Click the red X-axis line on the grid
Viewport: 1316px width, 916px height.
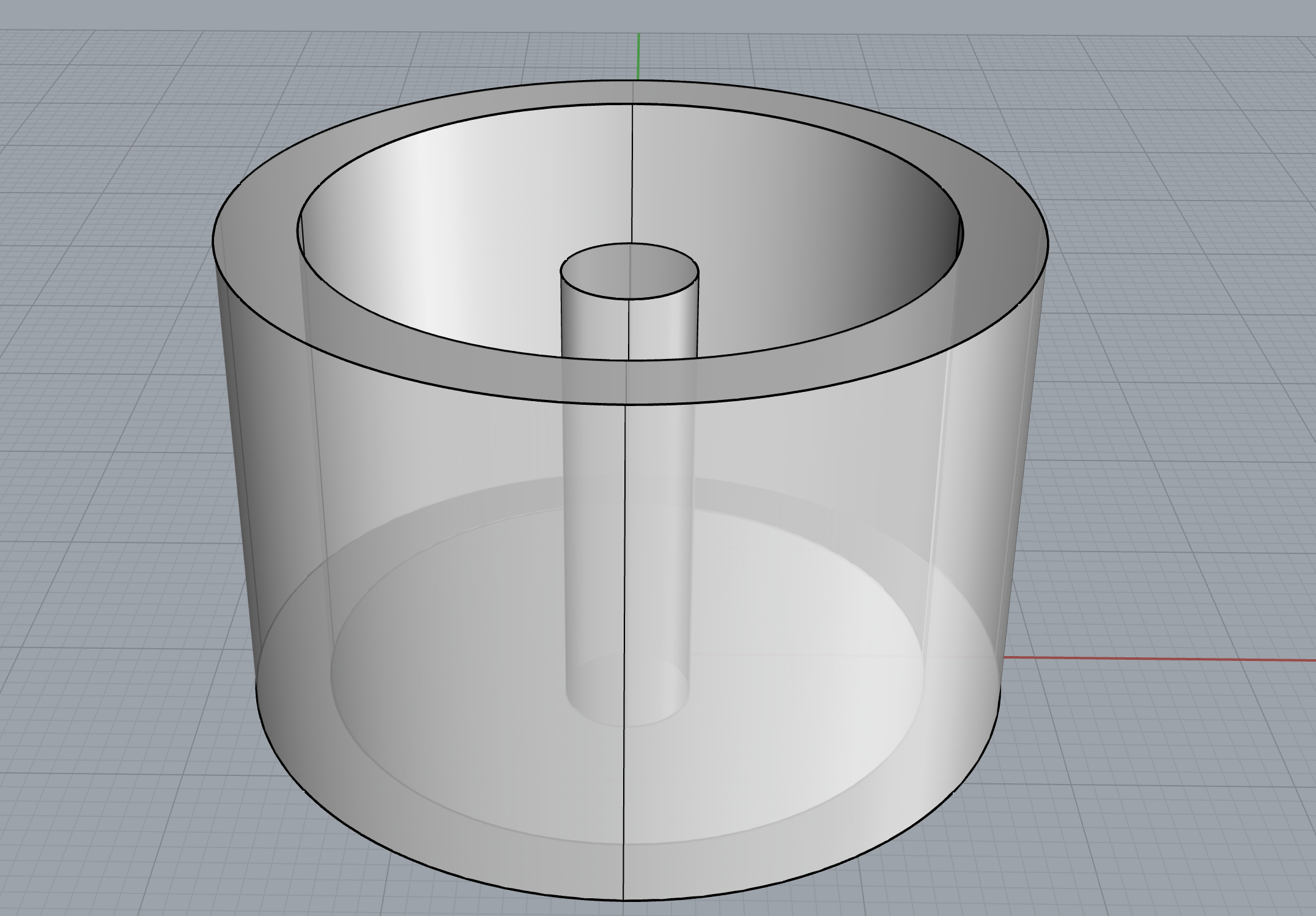(x=1159, y=659)
